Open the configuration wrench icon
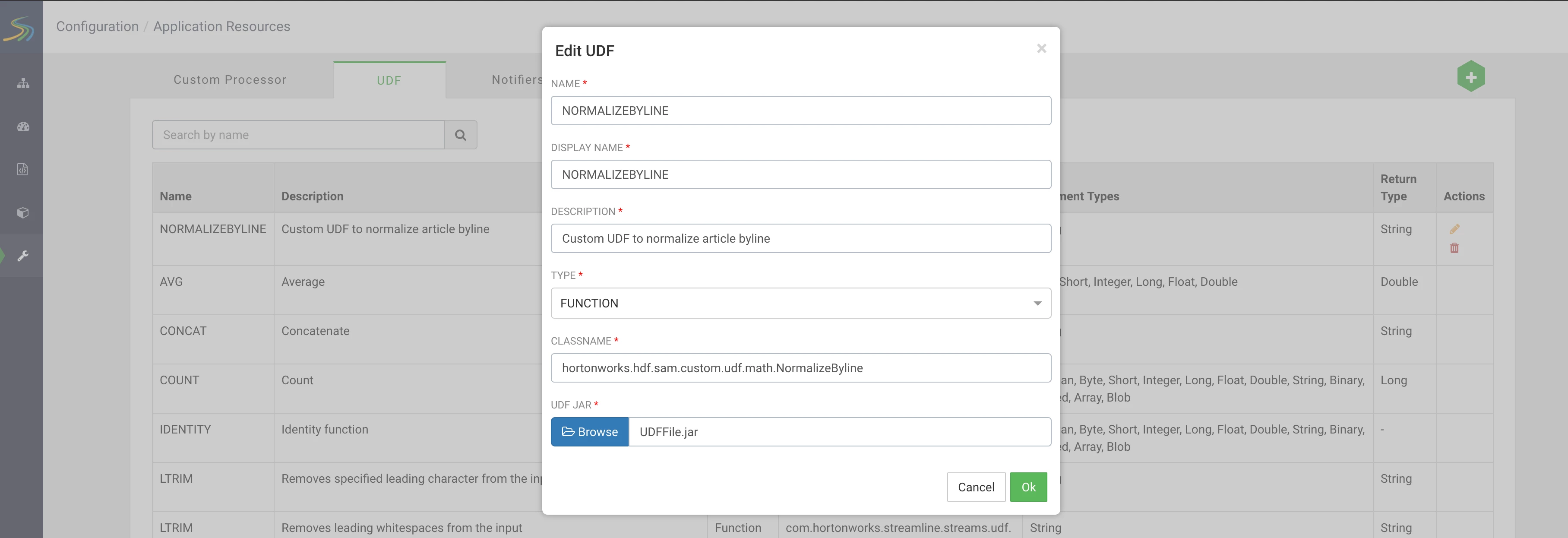Screen dimensions: 1568x538 (23, 256)
